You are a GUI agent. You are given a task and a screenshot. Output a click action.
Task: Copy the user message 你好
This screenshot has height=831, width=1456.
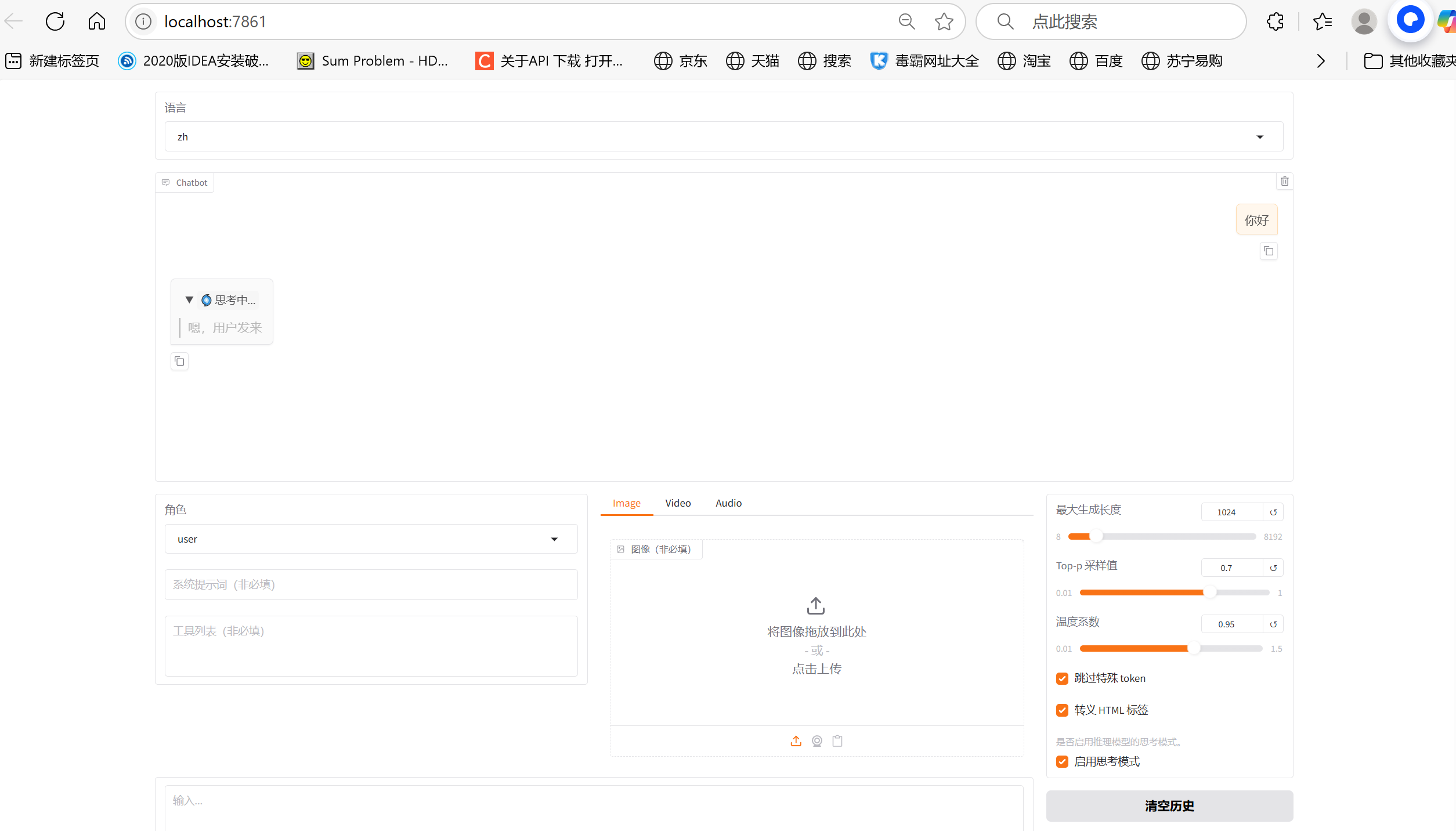point(1269,251)
